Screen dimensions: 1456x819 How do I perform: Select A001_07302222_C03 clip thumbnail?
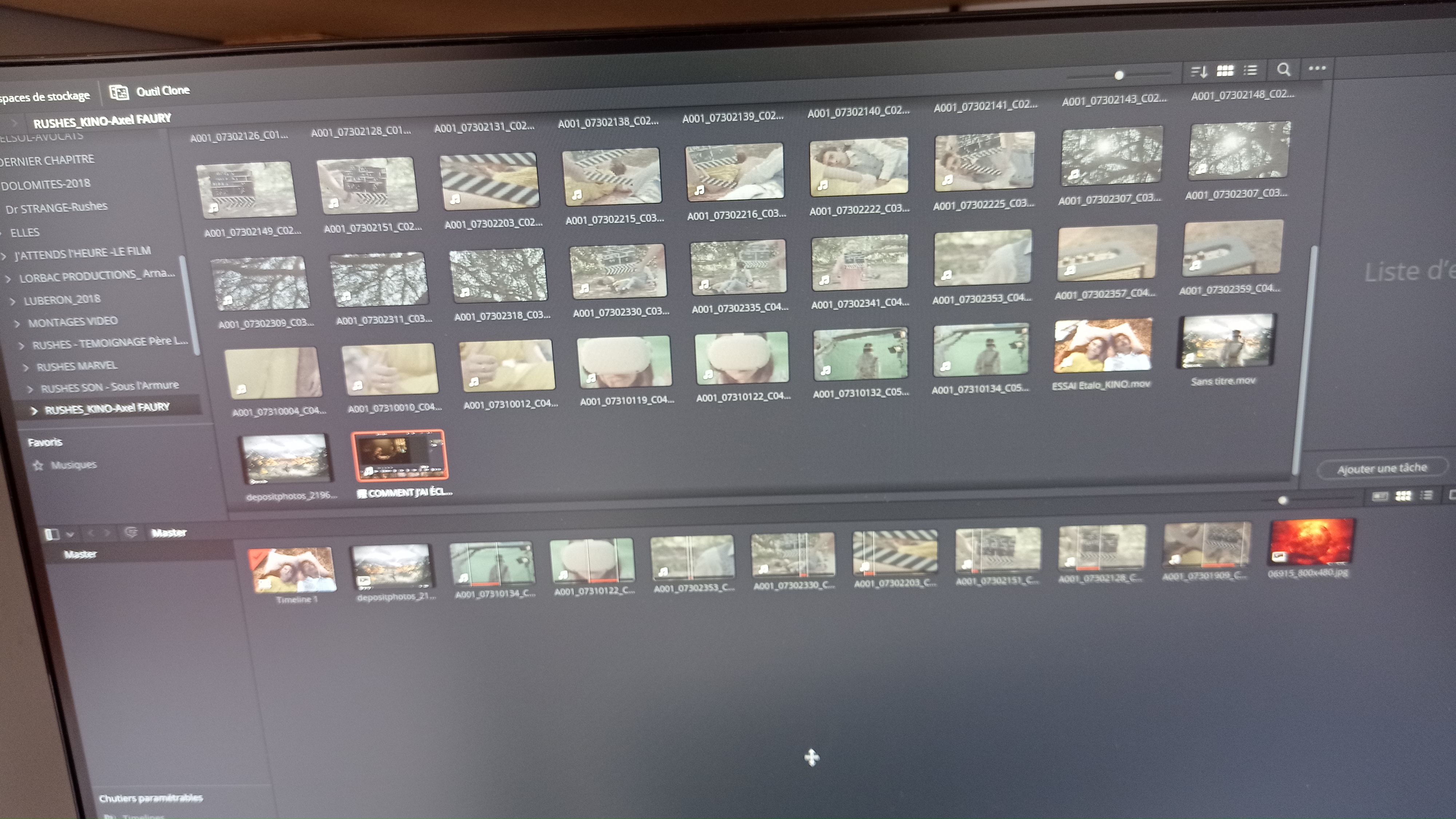click(859, 167)
